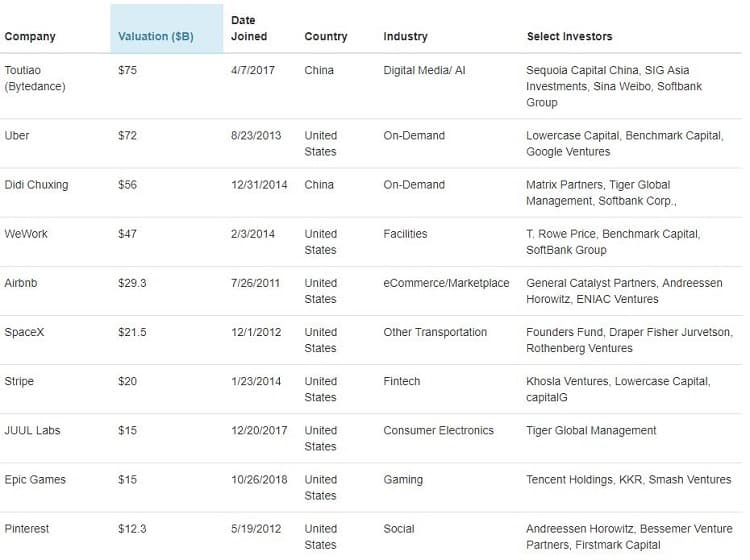Select the Stripe company name
Screen dimensions: 750x560
pyautogui.click(x=21, y=381)
